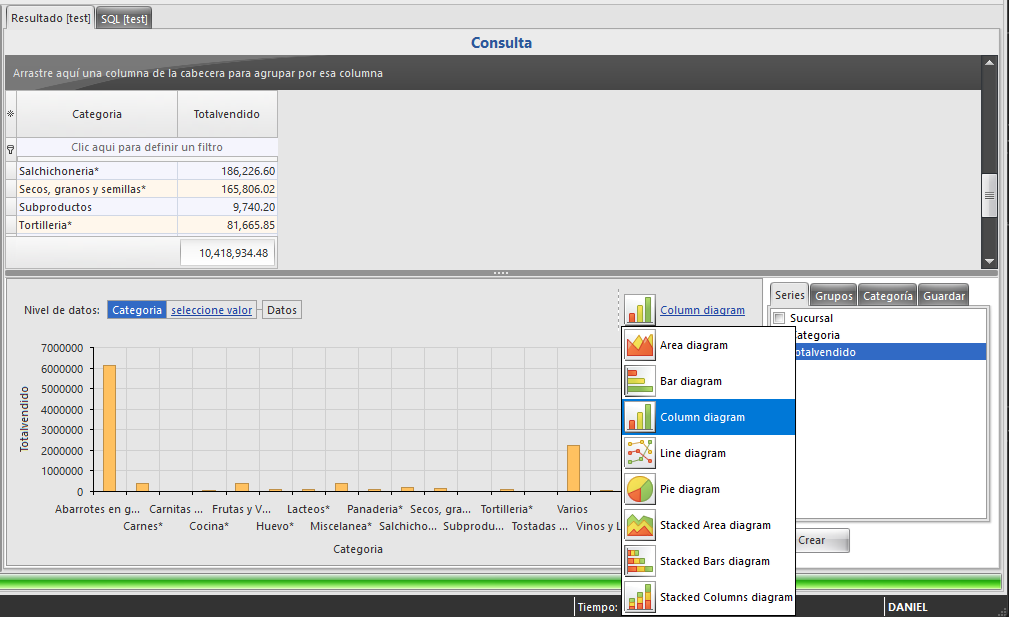
Task: Click the filter icon in the grid filter row
Action: point(10,148)
